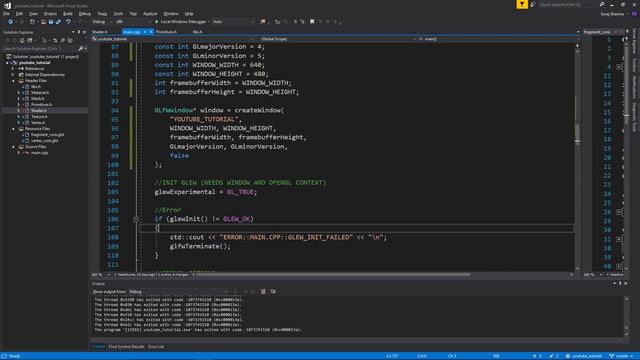The width and height of the screenshot is (640, 360).
Task: Click the bookmark icon in toolbar
Action: pyautogui.click(x=312, y=22)
